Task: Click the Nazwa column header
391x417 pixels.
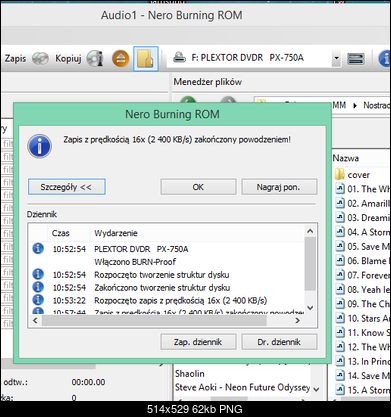Action: 346,158
